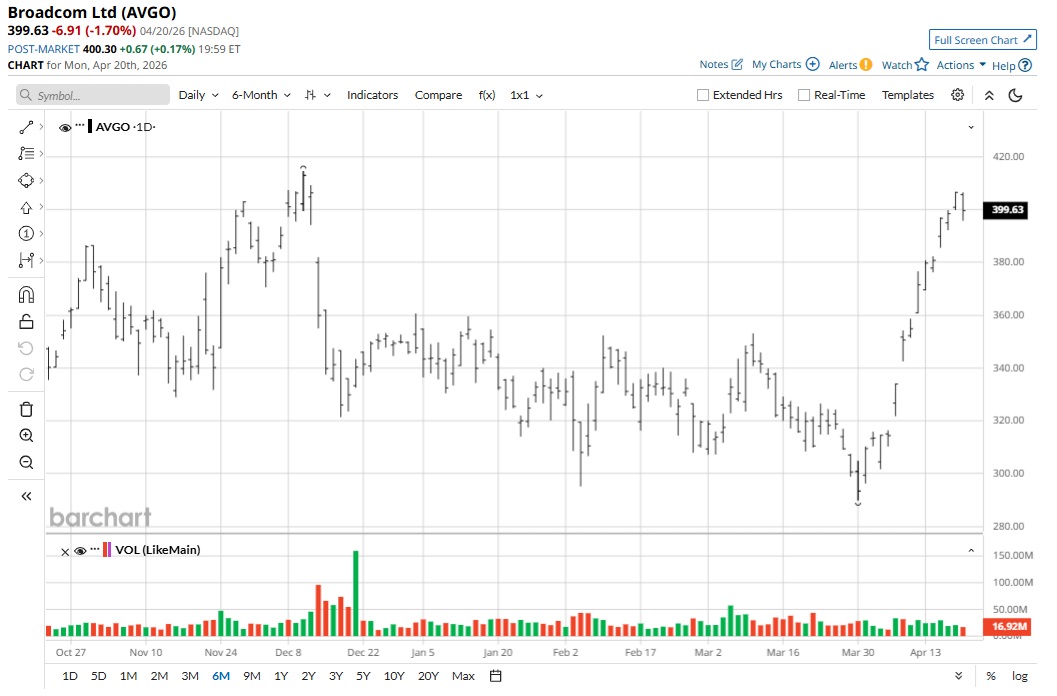Add to My Charts plus icon
The height and width of the screenshot is (696, 1057).
click(x=813, y=65)
